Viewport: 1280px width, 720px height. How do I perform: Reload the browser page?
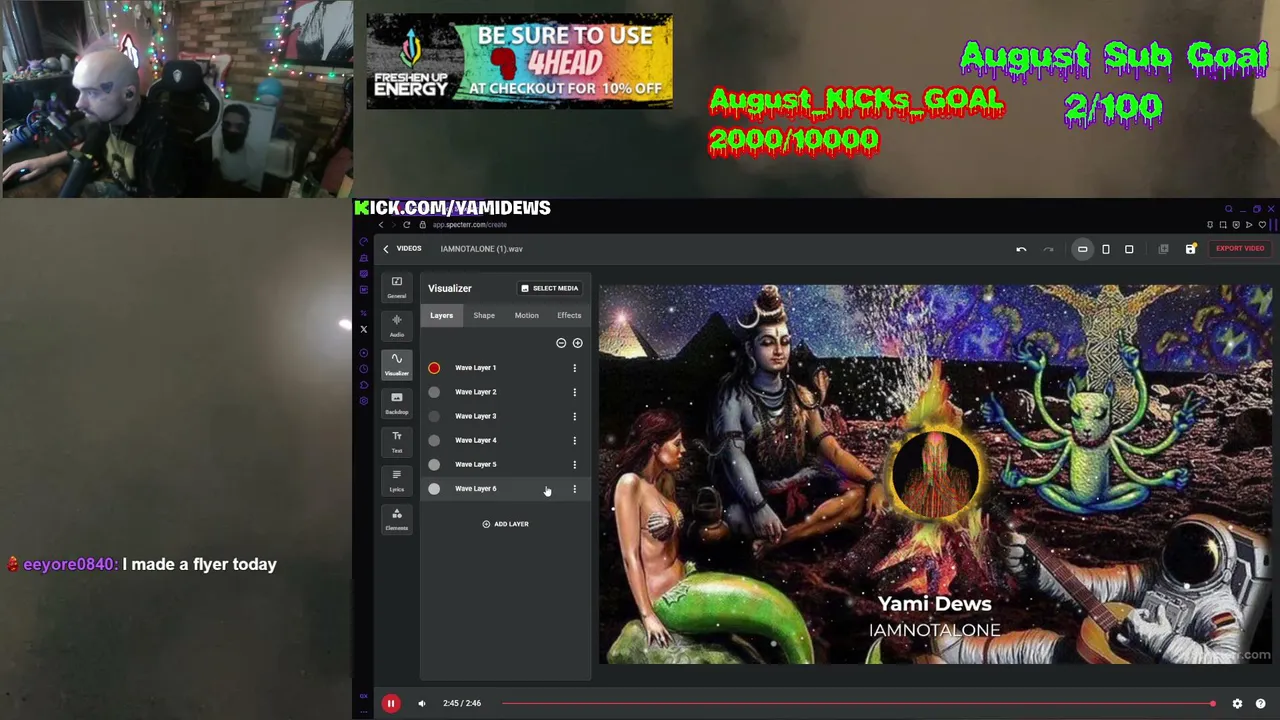(406, 225)
